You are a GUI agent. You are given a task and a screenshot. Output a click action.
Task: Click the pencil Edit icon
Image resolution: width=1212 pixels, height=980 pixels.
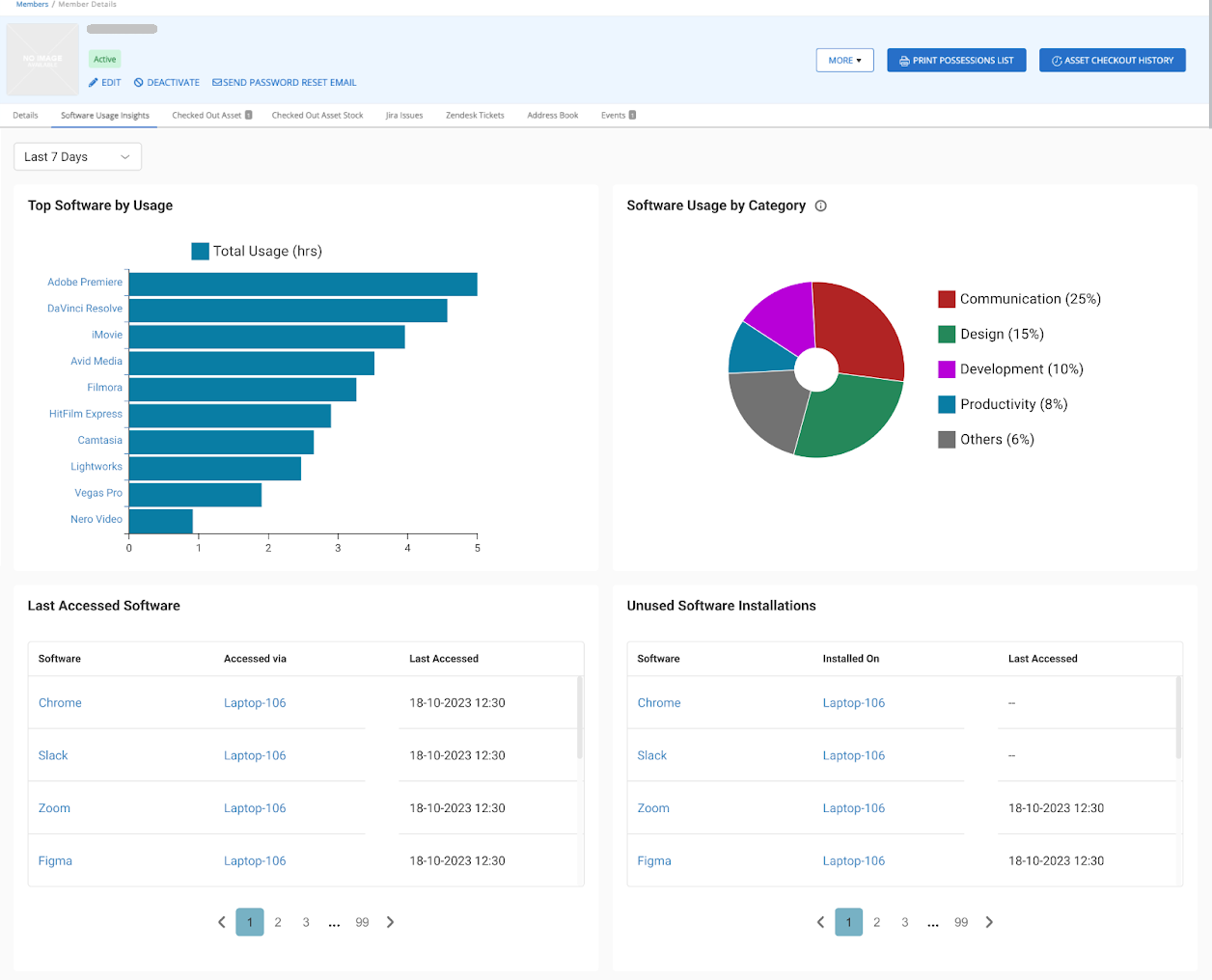pyautogui.click(x=94, y=83)
